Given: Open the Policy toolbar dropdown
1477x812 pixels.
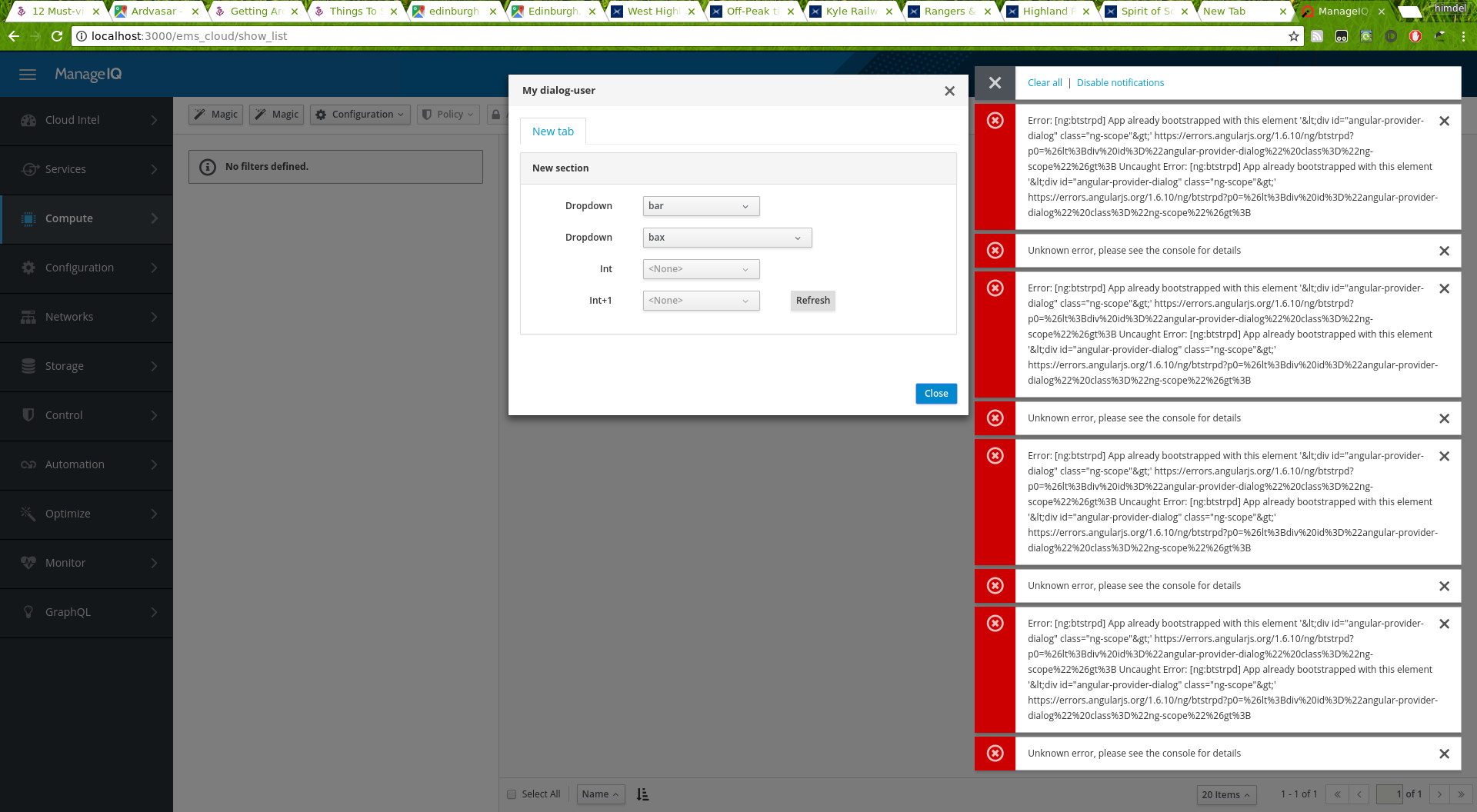Looking at the screenshot, I should (x=448, y=115).
